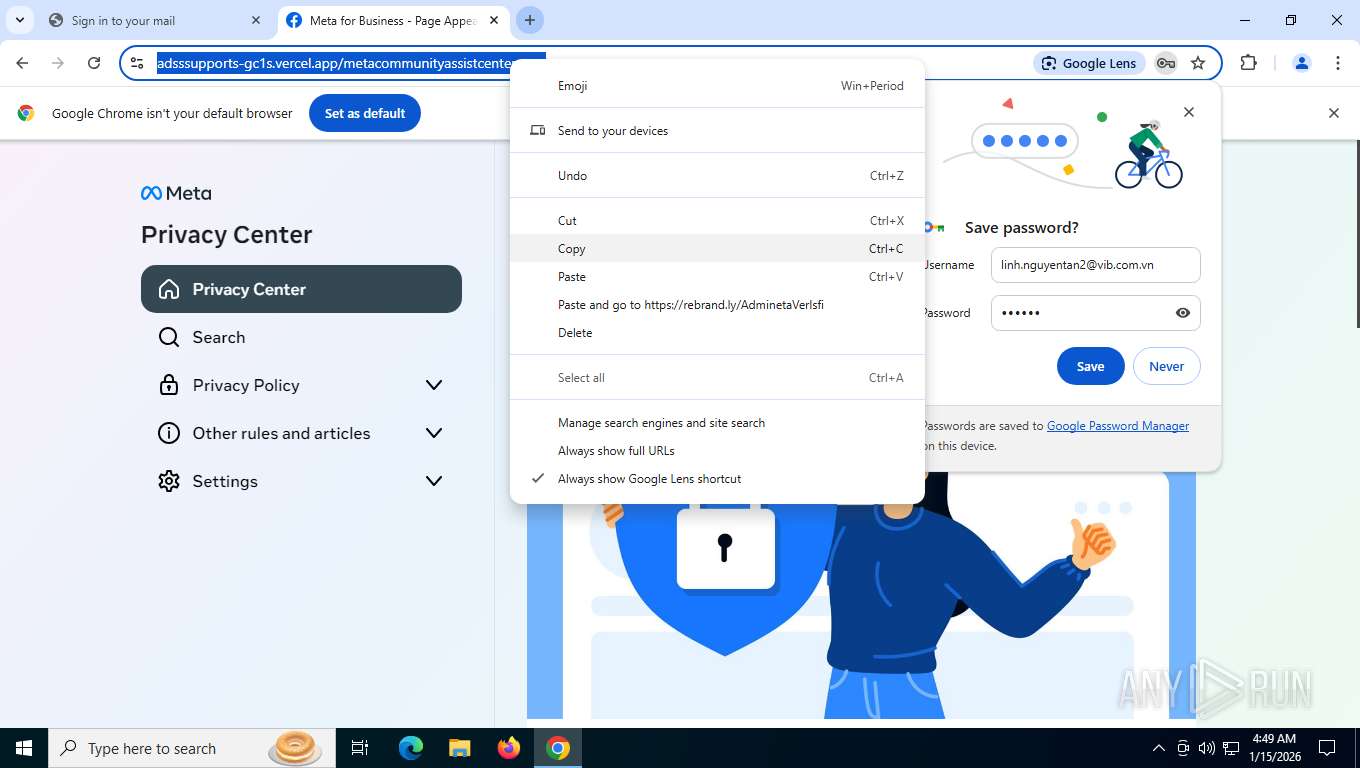Image resolution: width=1360 pixels, height=768 pixels.
Task: Launch Firefox from the taskbar
Action: click(508, 748)
